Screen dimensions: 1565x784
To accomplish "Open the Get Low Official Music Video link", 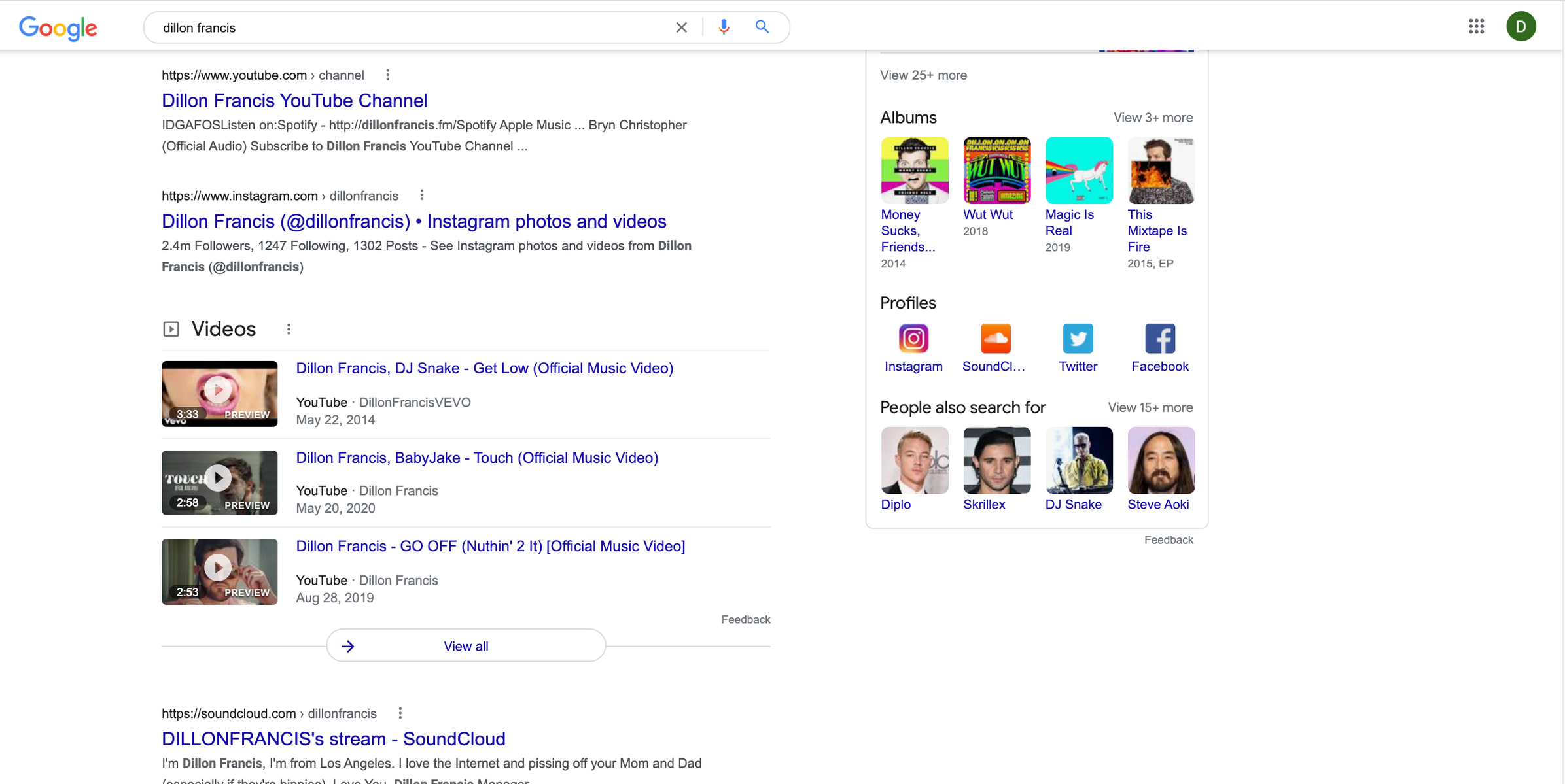I will [x=484, y=368].
